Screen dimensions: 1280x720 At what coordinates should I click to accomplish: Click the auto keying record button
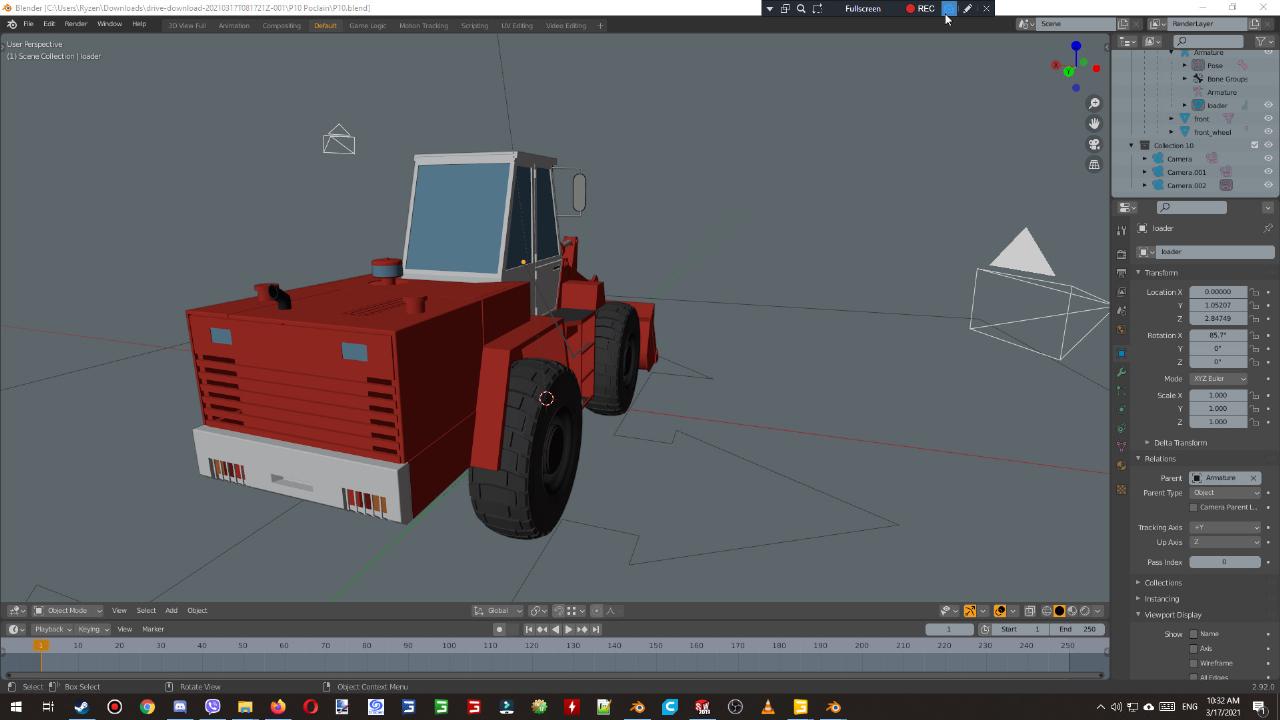click(499, 629)
